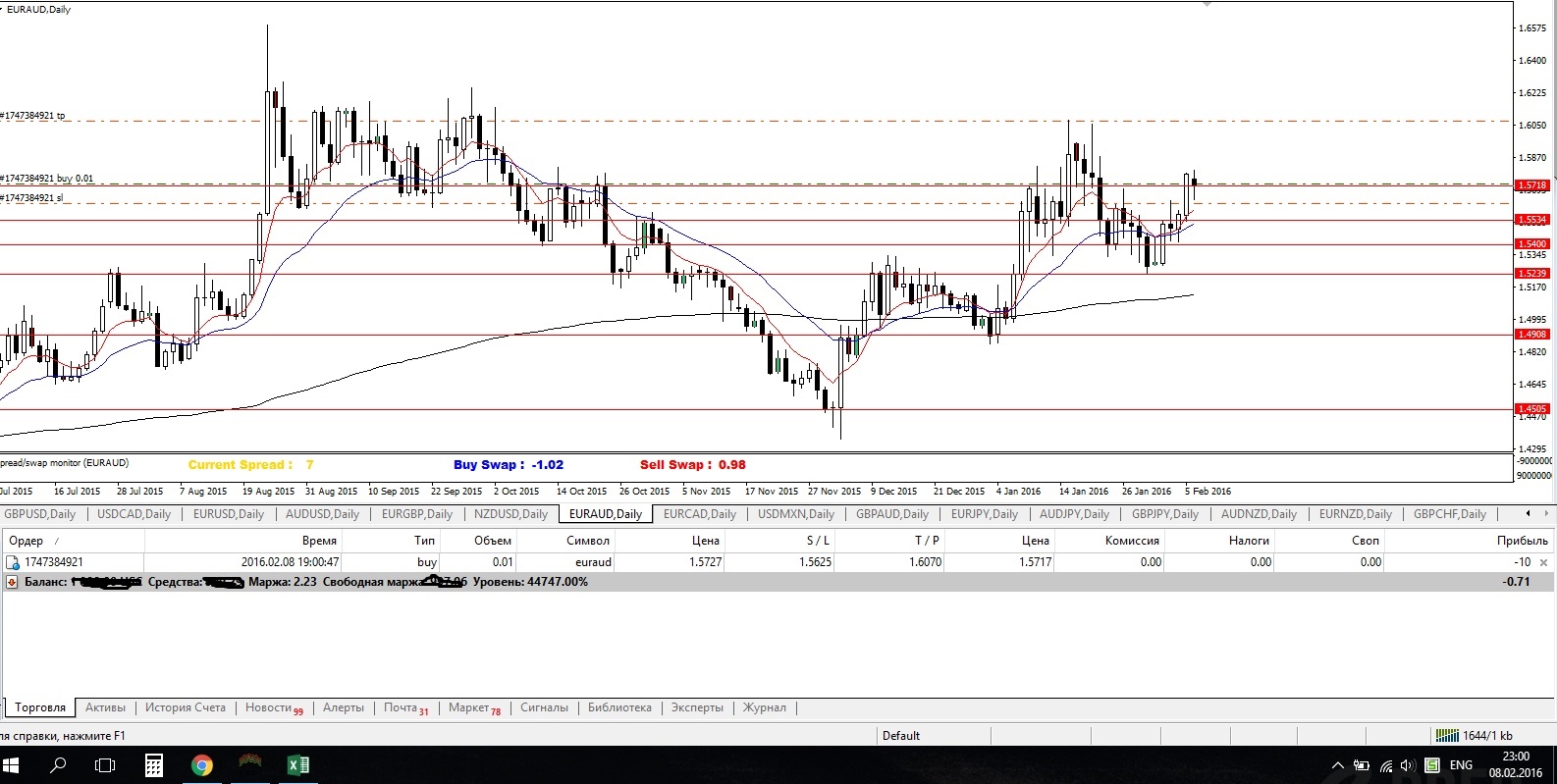Screen dimensions: 1557x784
Task: Click the Баланс summary row icon
Action: click(x=12, y=582)
